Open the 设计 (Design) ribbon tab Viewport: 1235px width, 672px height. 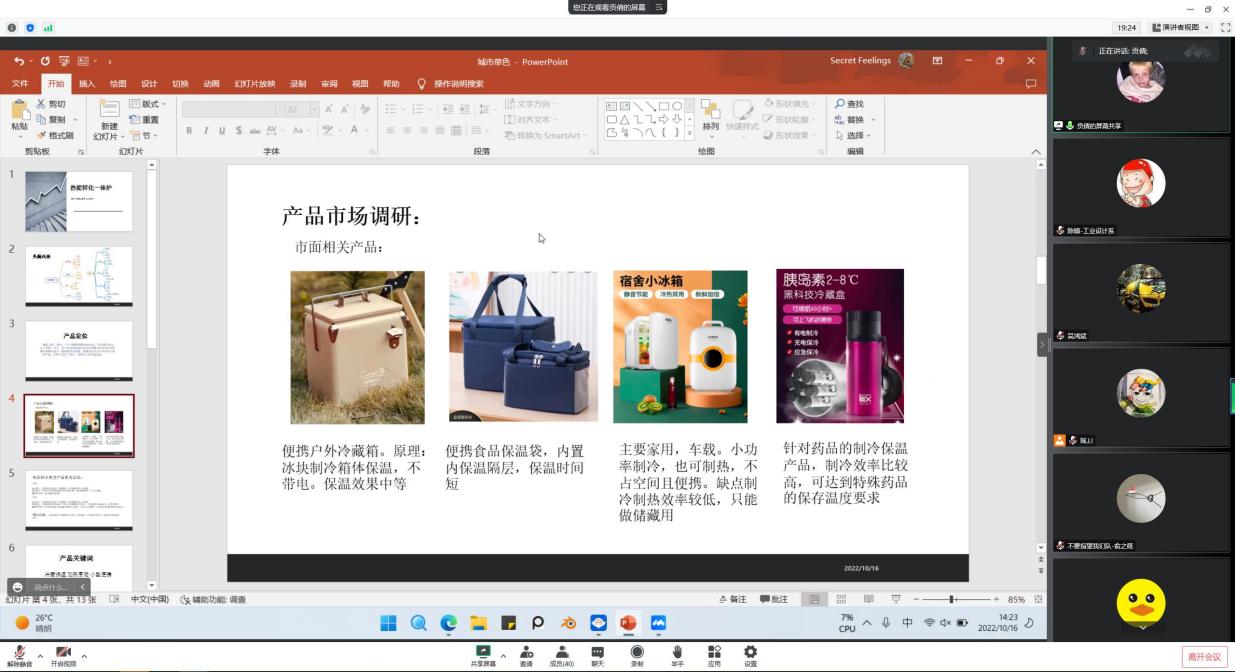click(149, 84)
